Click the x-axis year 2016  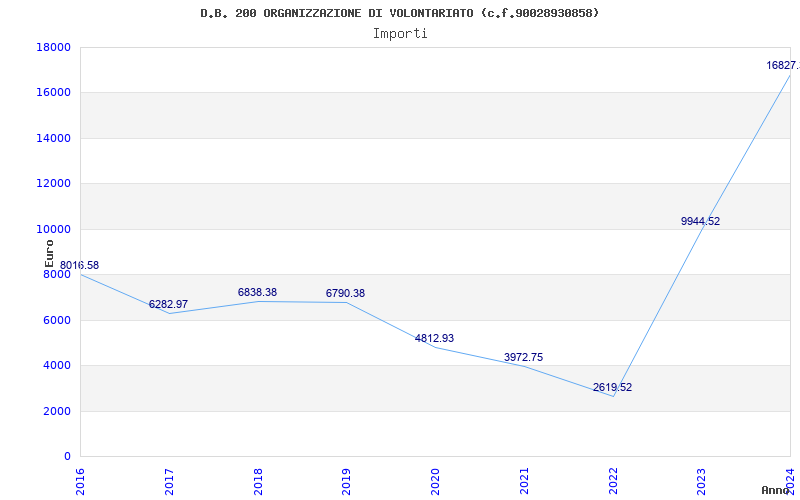click(80, 482)
